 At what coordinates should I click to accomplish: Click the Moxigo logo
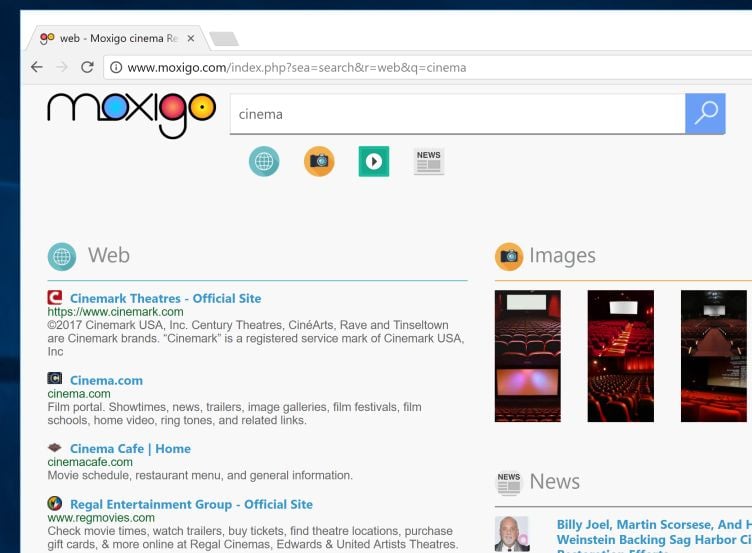(x=131, y=115)
